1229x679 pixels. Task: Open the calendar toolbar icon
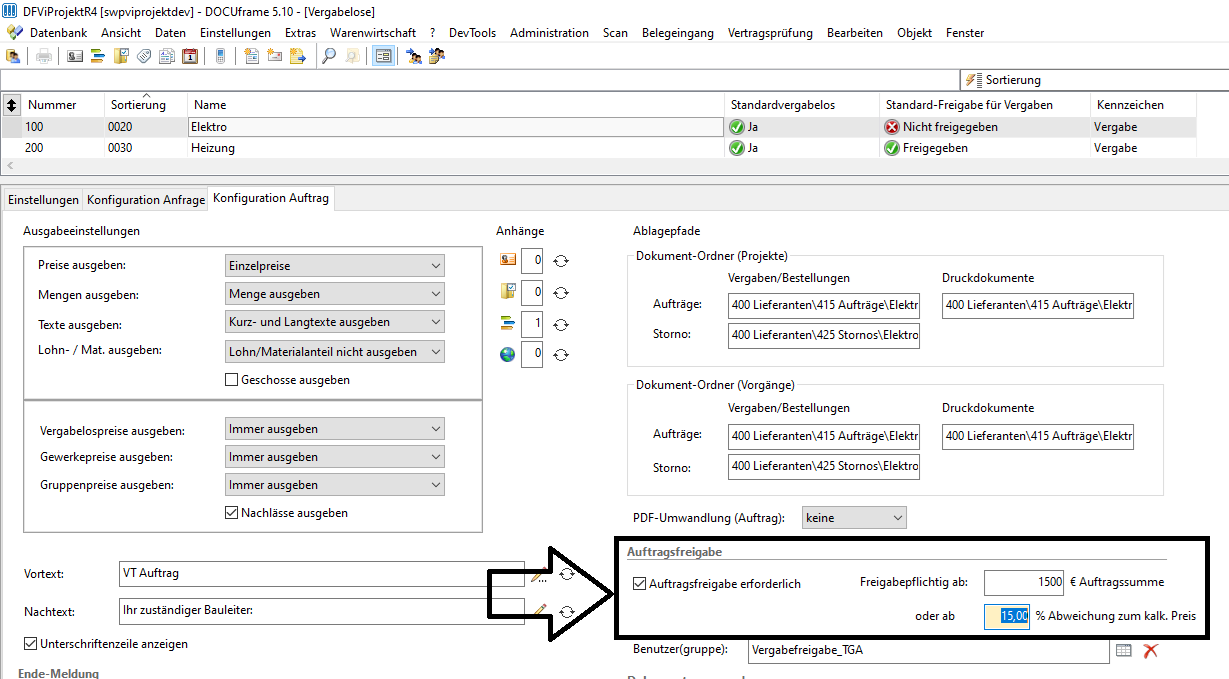click(190, 56)
